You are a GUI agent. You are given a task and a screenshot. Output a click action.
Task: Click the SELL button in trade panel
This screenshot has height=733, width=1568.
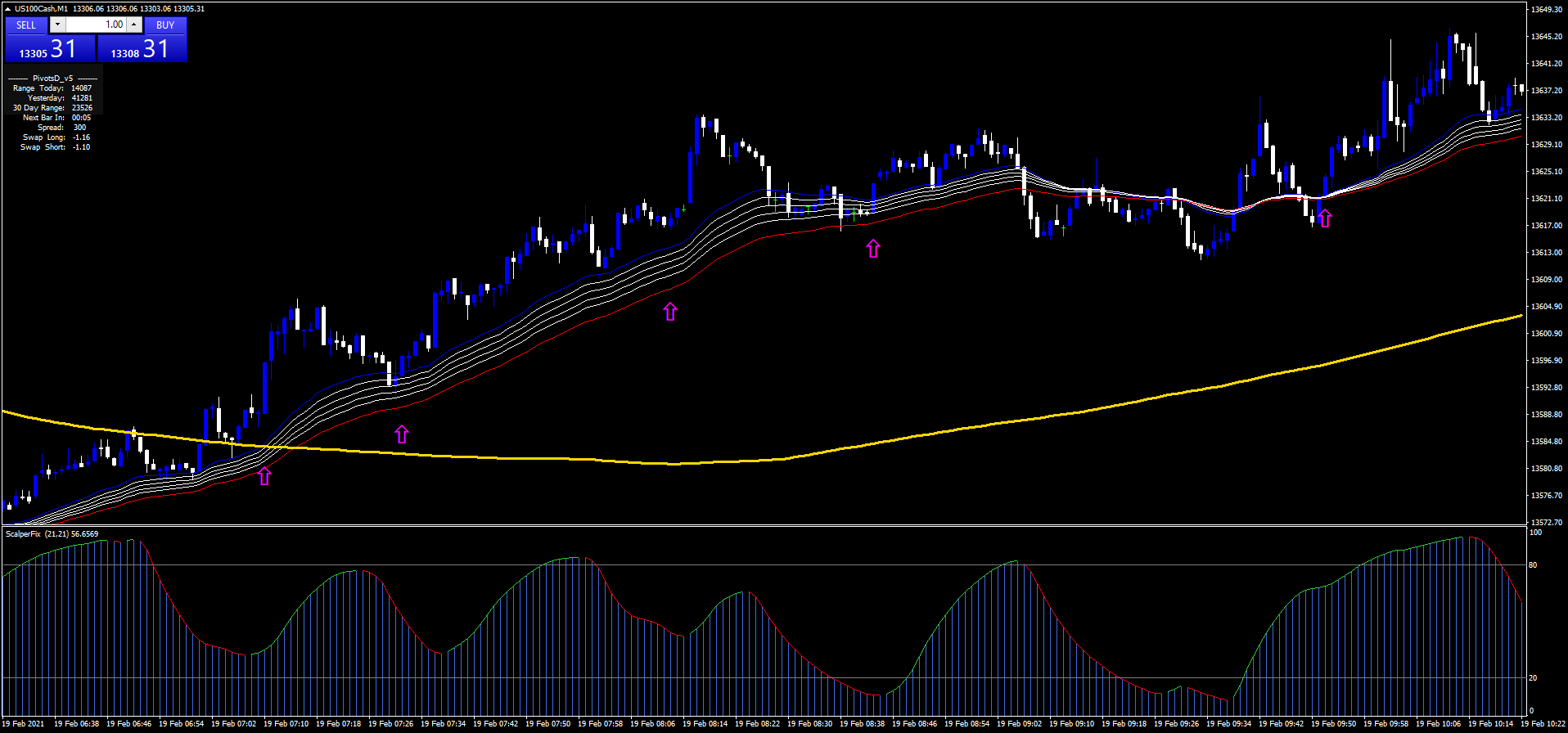(x=26, y=25)
